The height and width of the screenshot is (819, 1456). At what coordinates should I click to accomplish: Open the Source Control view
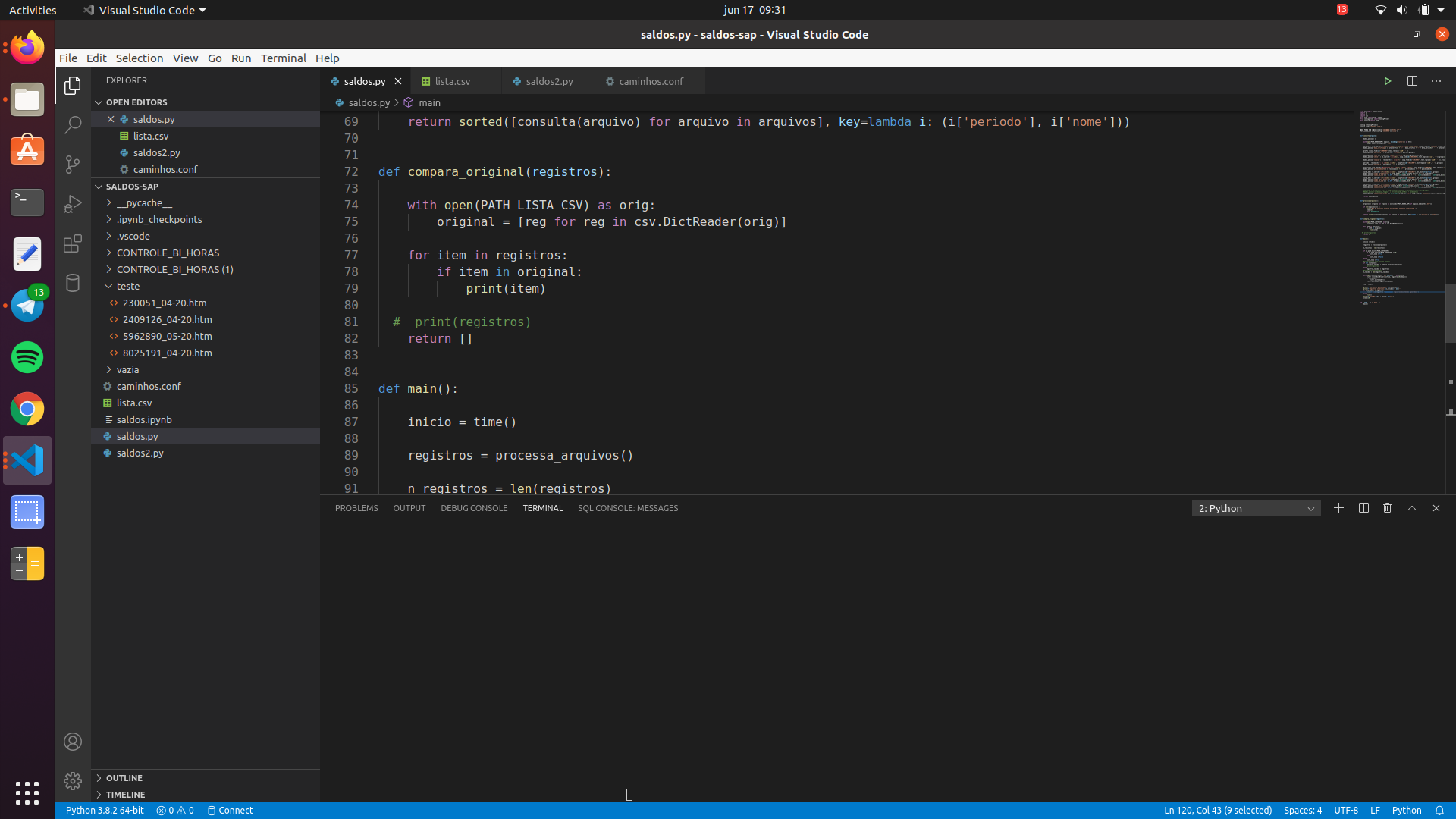(72, 164)
